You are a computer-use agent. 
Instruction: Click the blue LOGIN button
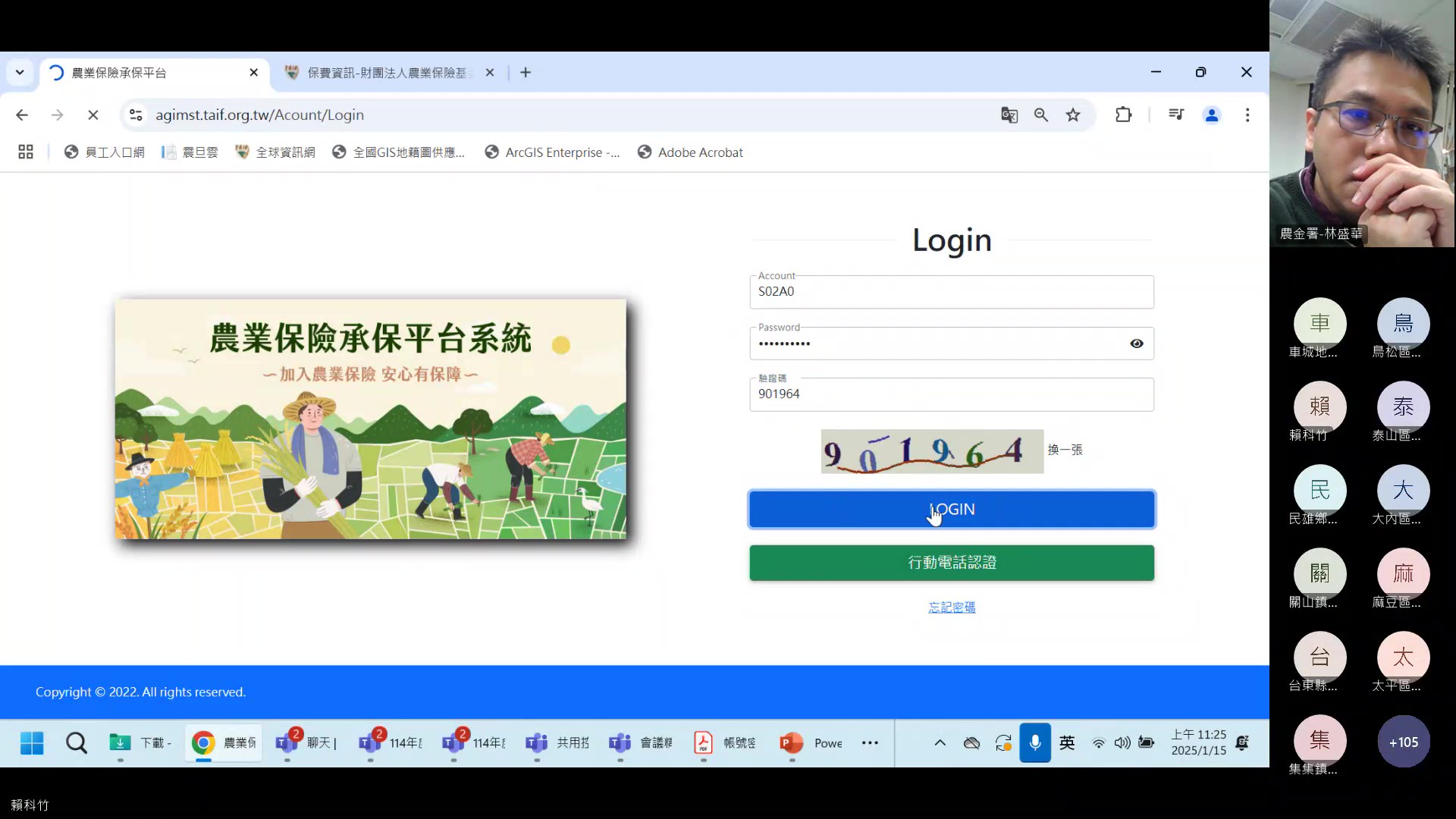click(x=952, y=510)
